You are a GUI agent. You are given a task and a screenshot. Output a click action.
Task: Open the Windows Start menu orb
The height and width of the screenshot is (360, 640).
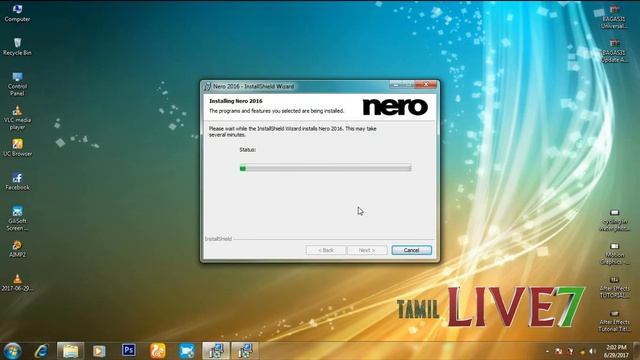(12, 351)
